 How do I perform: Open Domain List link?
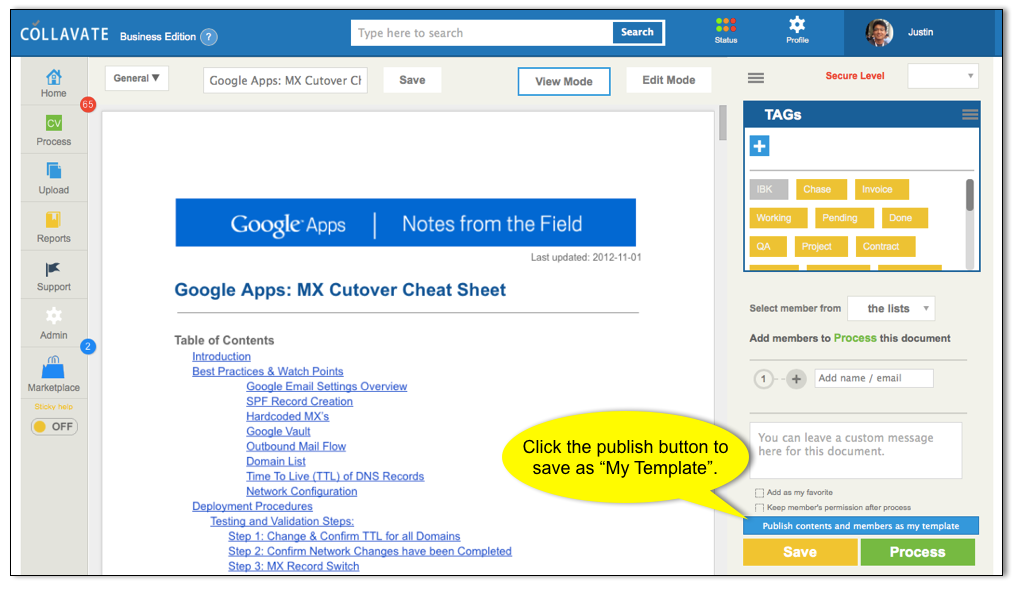(276, 461)
